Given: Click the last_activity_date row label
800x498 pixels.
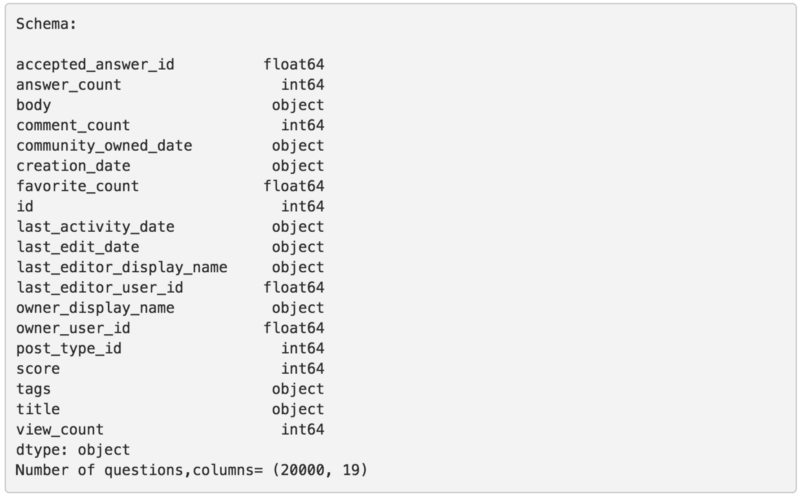Looking at the screenshot, I should pos(96,227).
